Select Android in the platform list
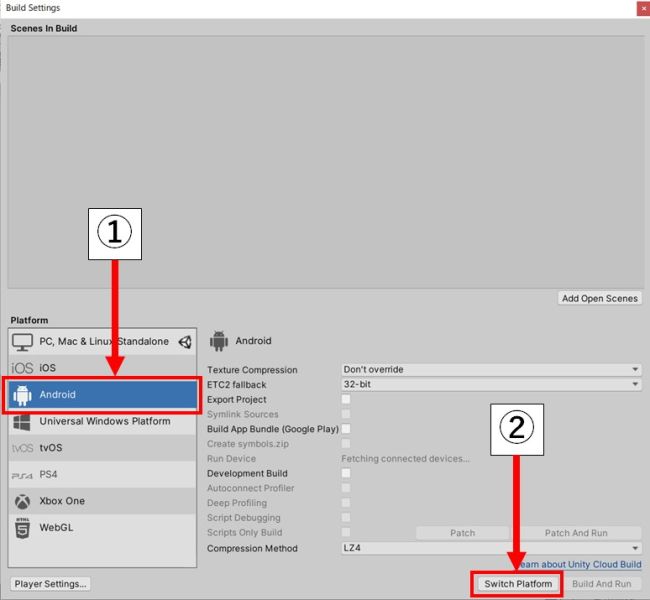The image size is (650, 600). (102, 395)
